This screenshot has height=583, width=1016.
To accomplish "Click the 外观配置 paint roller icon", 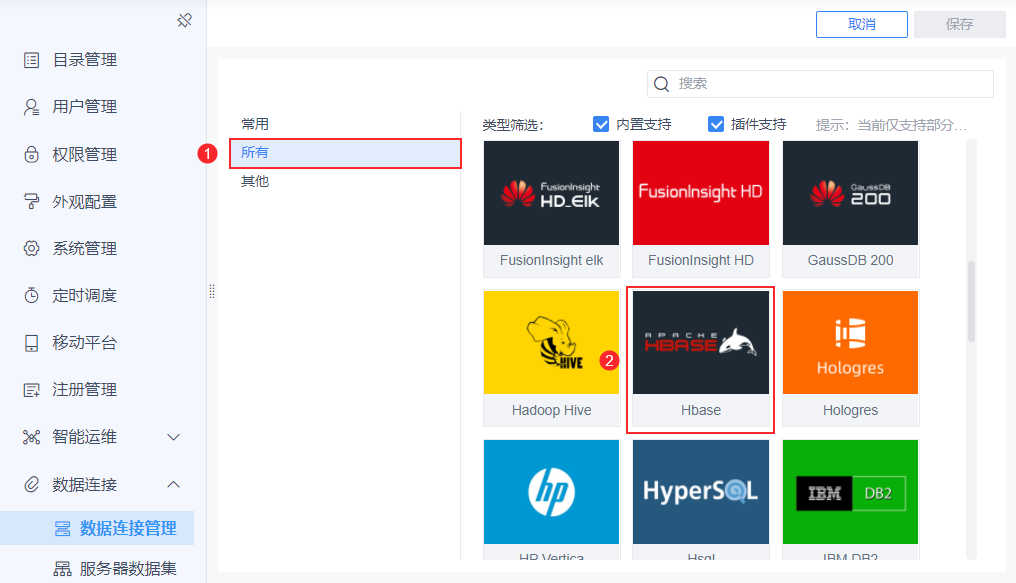I will pyautogui.click(x=31, y=201).
